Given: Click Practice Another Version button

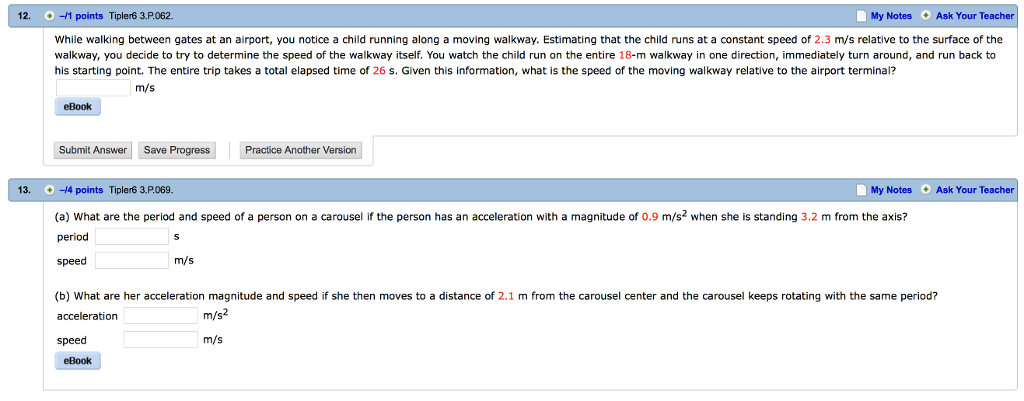Looking at the screenshot, I should point(300,150).
